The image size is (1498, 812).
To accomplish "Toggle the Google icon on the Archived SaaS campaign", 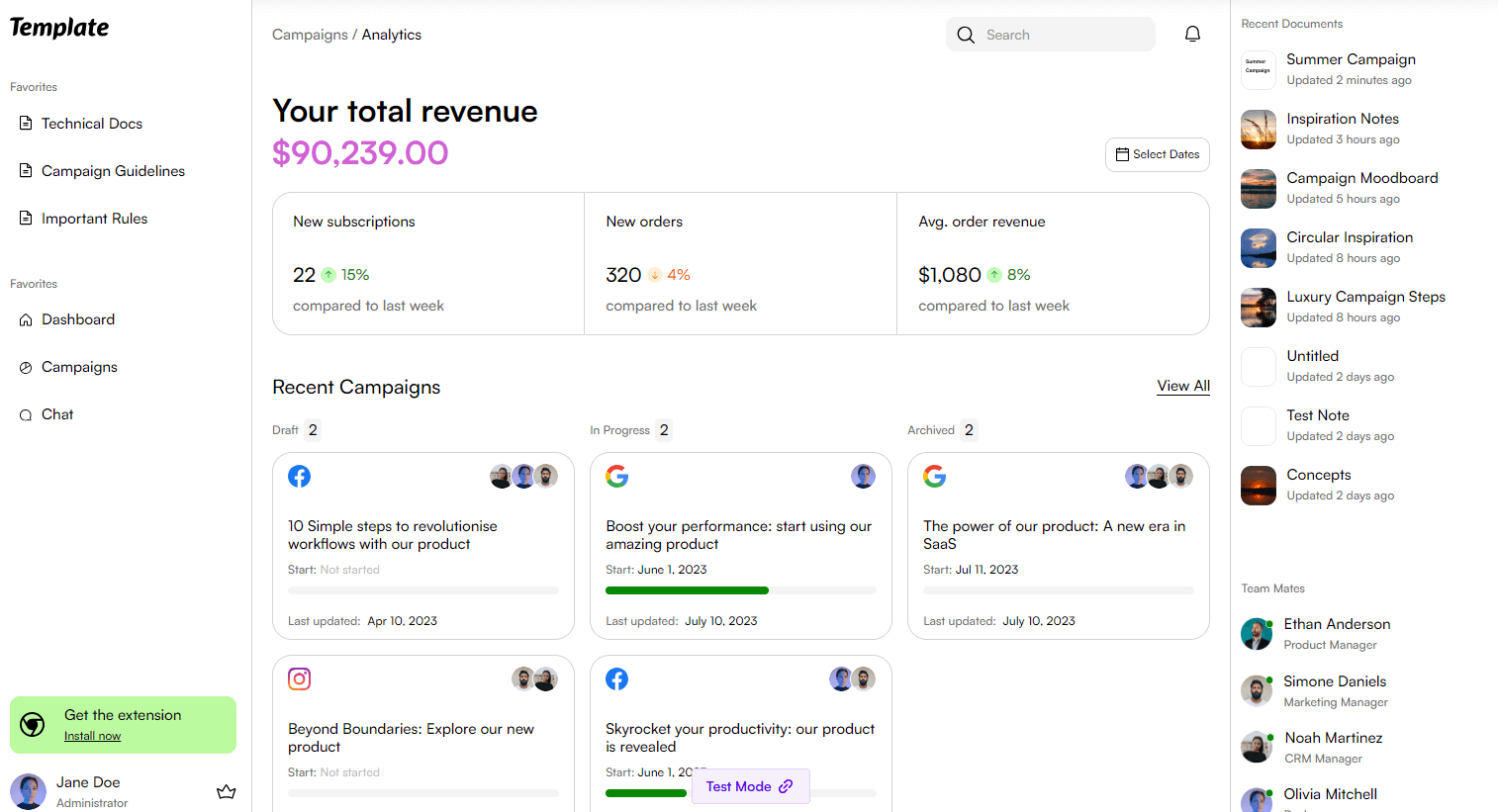I will [x=934, y=476].
